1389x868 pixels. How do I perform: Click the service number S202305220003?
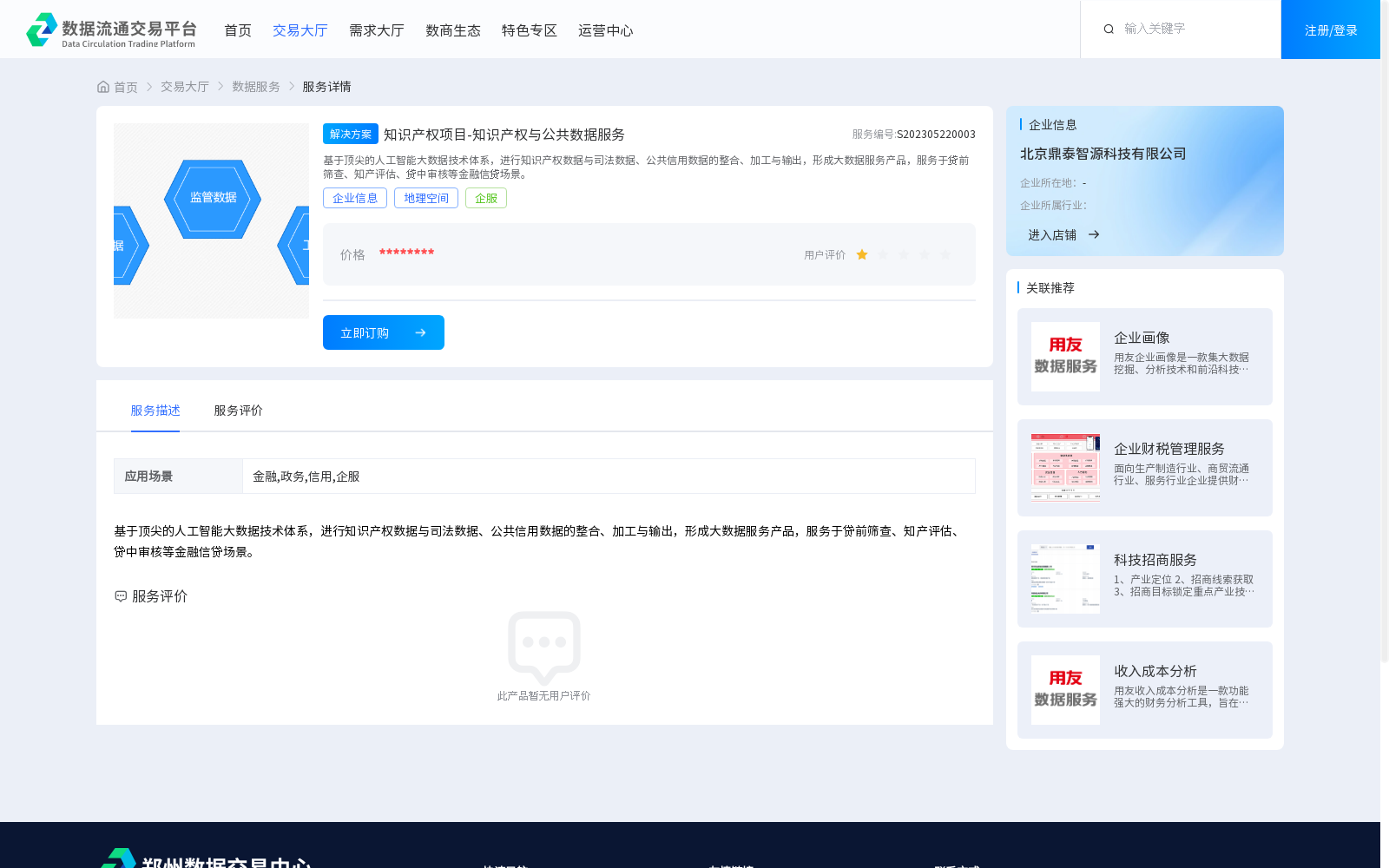tap(936, 135)
